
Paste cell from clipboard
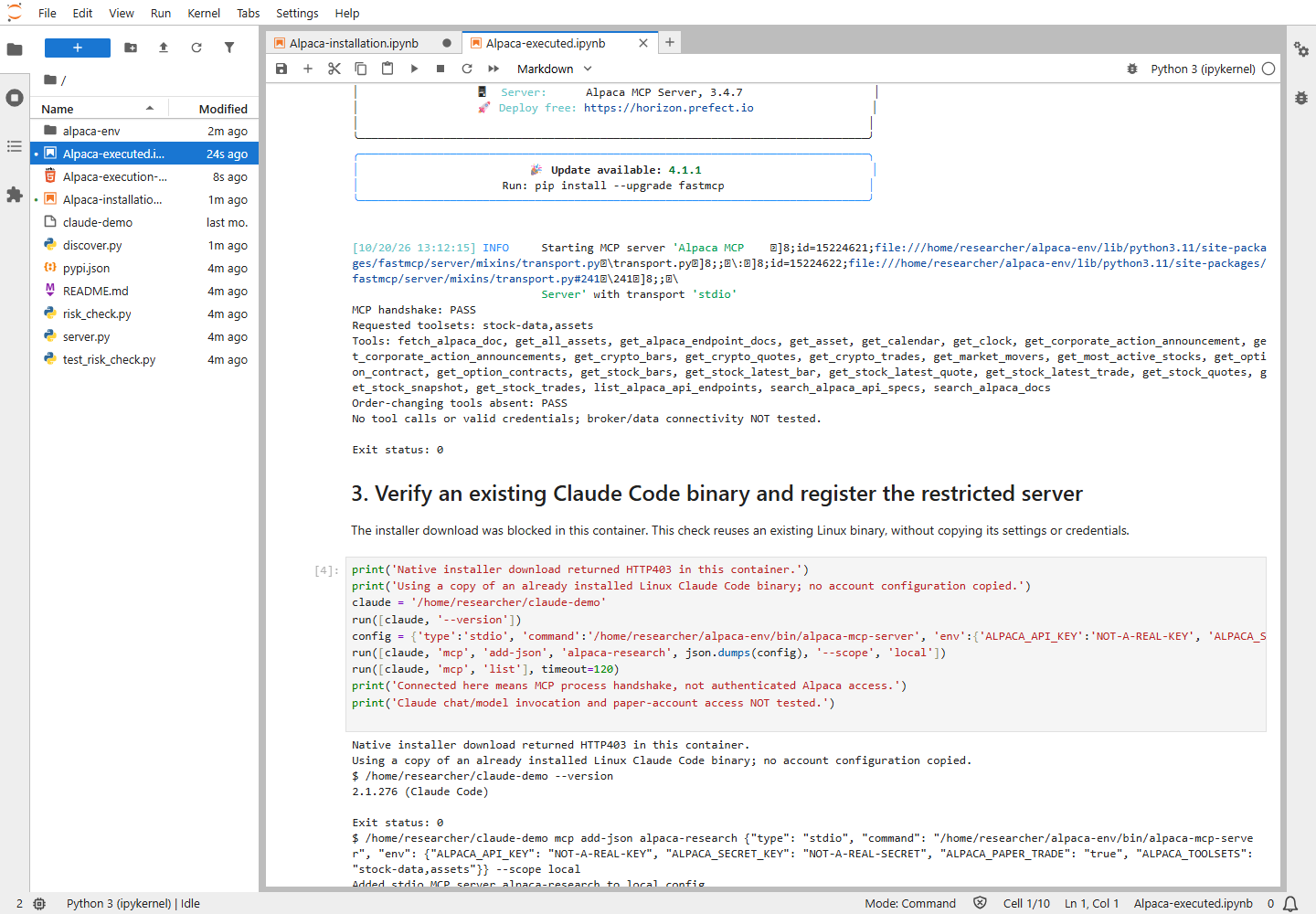387,69
